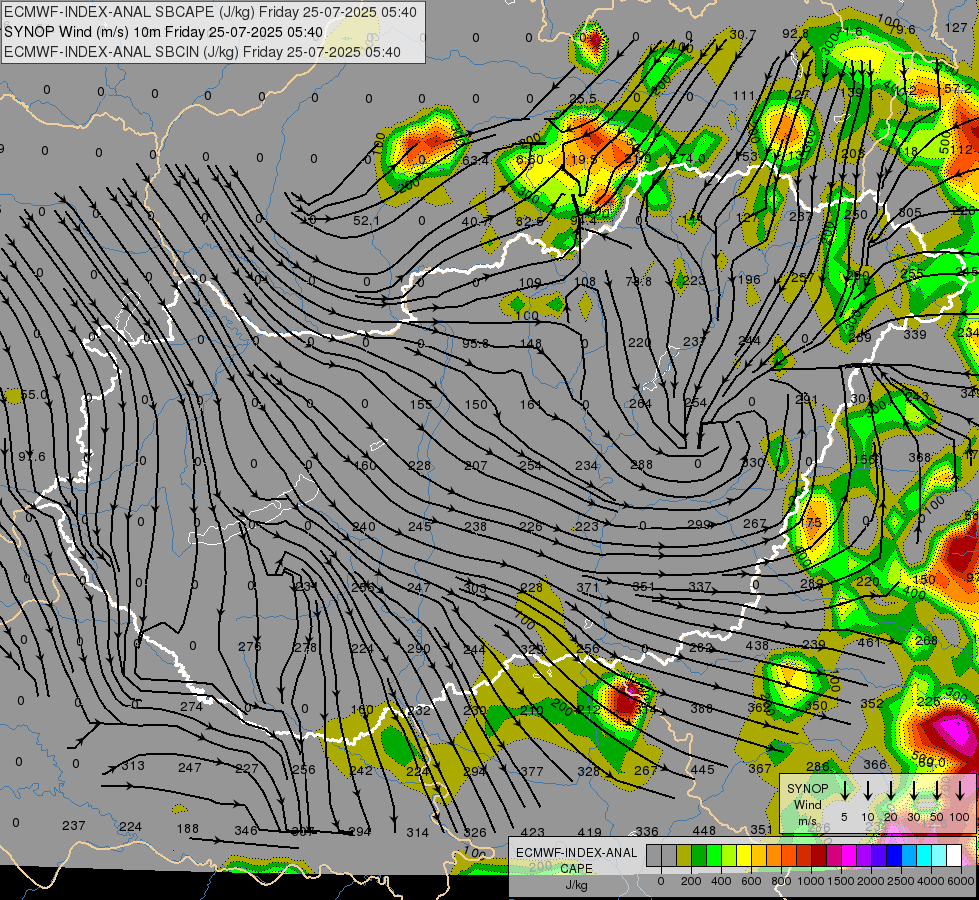The width and height of the screenshot is (979, 900).
Task: Click the '79.8' value on the map
Action: click(638, 282)
